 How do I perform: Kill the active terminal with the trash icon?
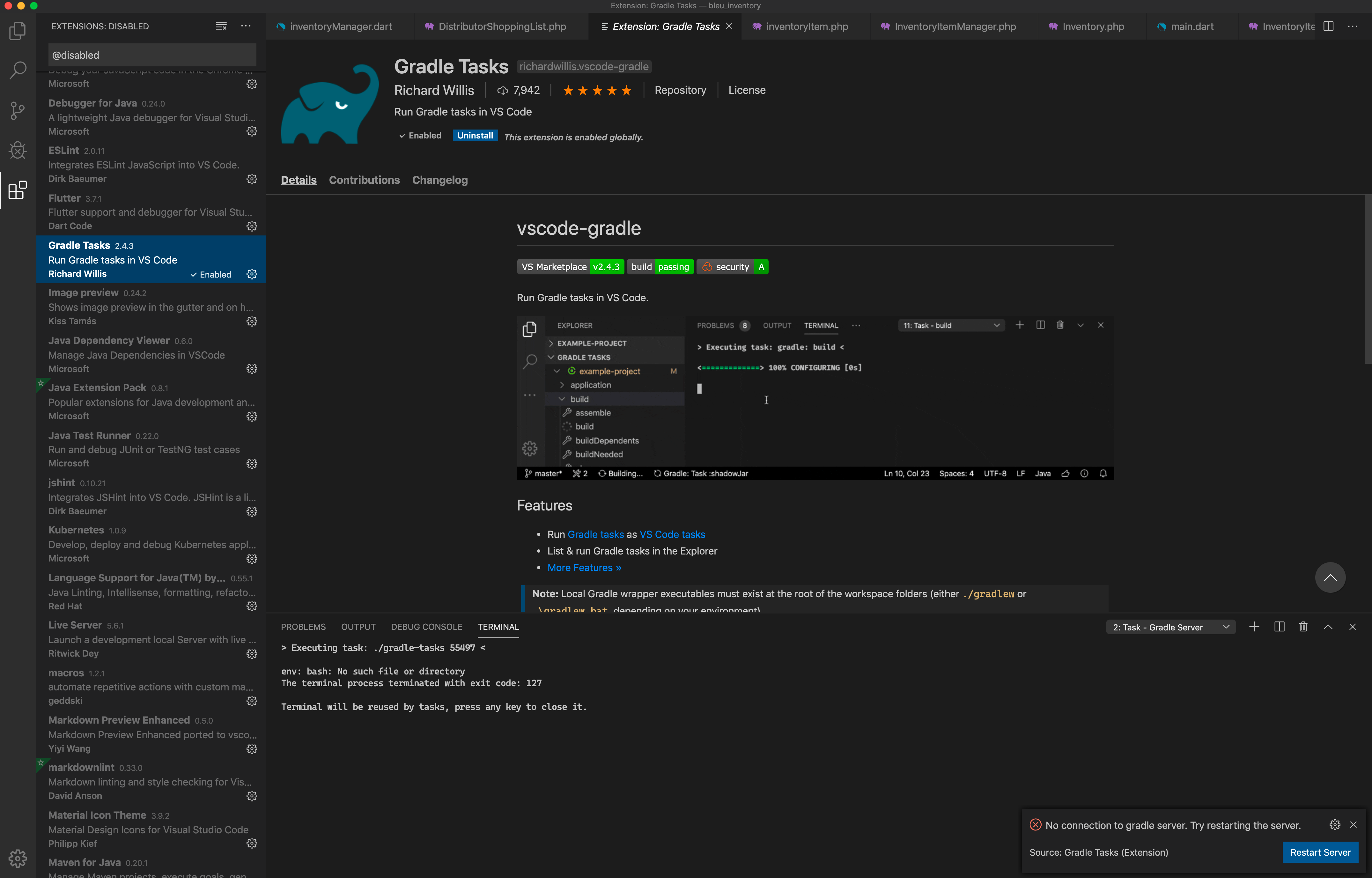tap(1303, 627)
